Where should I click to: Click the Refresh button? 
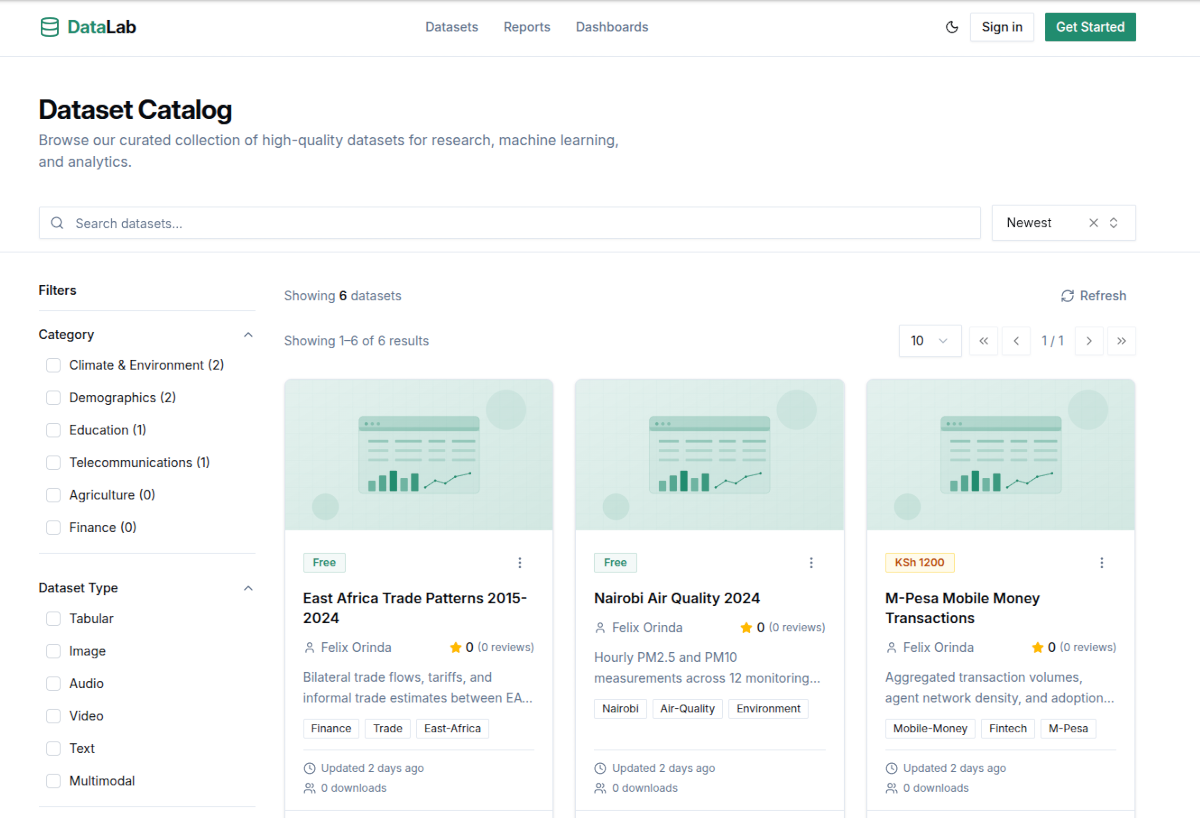point(1093,296)
